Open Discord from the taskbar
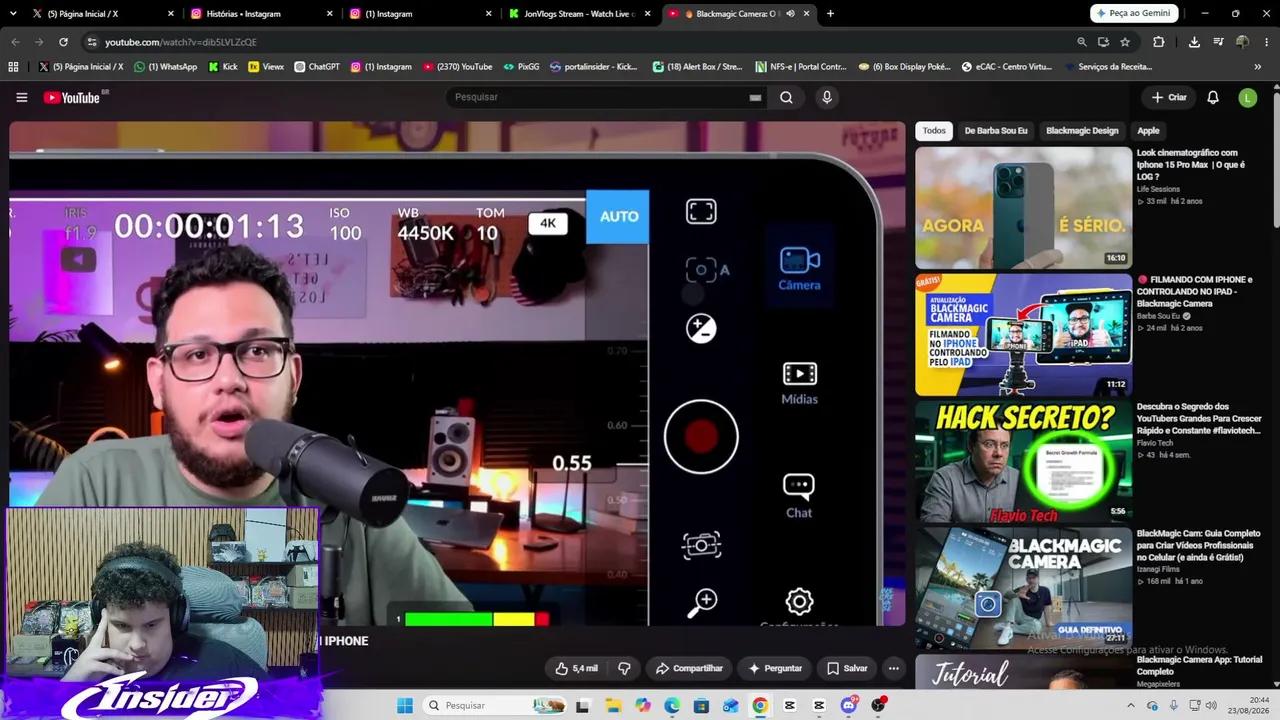This screenshot has width=1280, height=720. pos(849,706)
